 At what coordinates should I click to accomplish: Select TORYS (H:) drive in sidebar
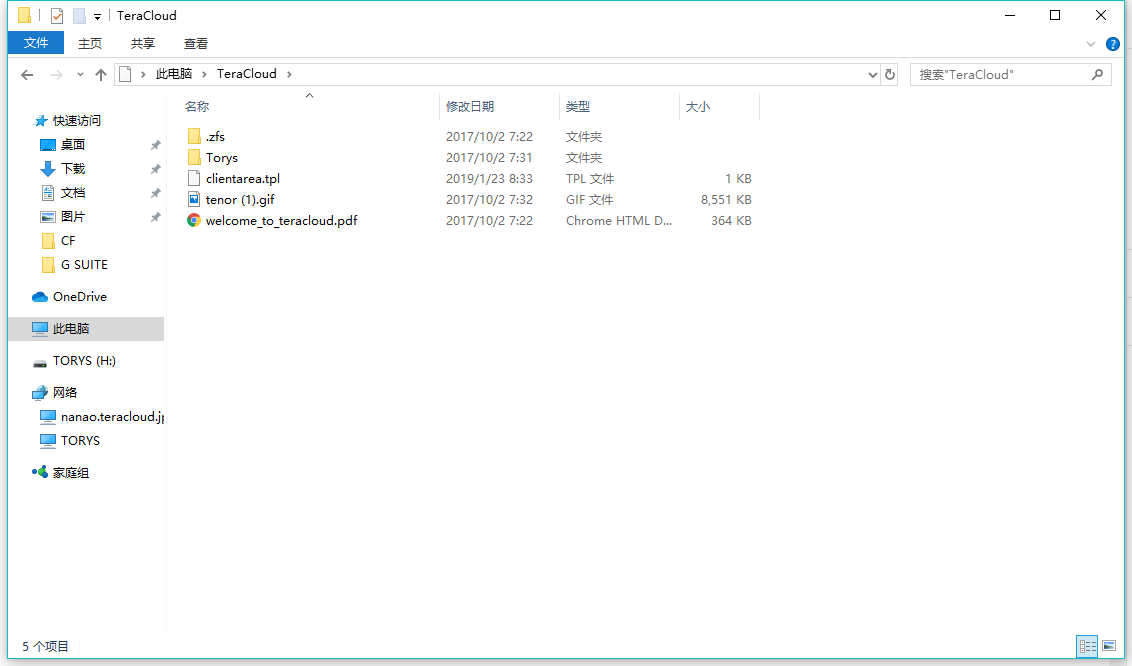(x=85, y=361)
